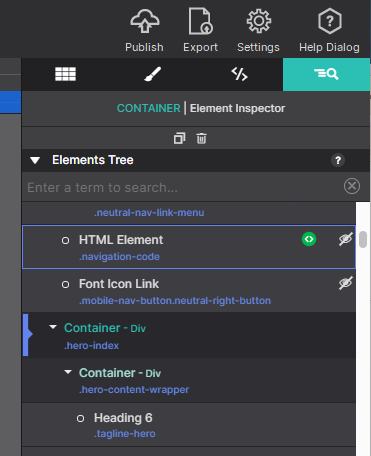Switch to the grid layout panel tab
Viewport: 371px width, 456px height.
(65, 74)
